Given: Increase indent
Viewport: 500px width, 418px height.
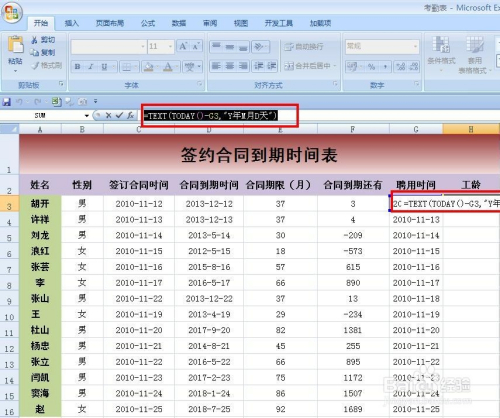Looking at the screenshot, I should tap(271, 66).
